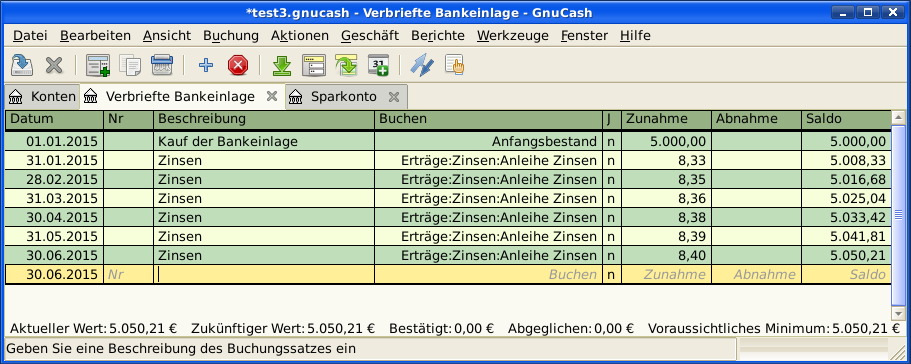This screenshot has width=911, height=364.
Task: Click the register vertical scrollbar down arrow
Action: tap(898, 312)
